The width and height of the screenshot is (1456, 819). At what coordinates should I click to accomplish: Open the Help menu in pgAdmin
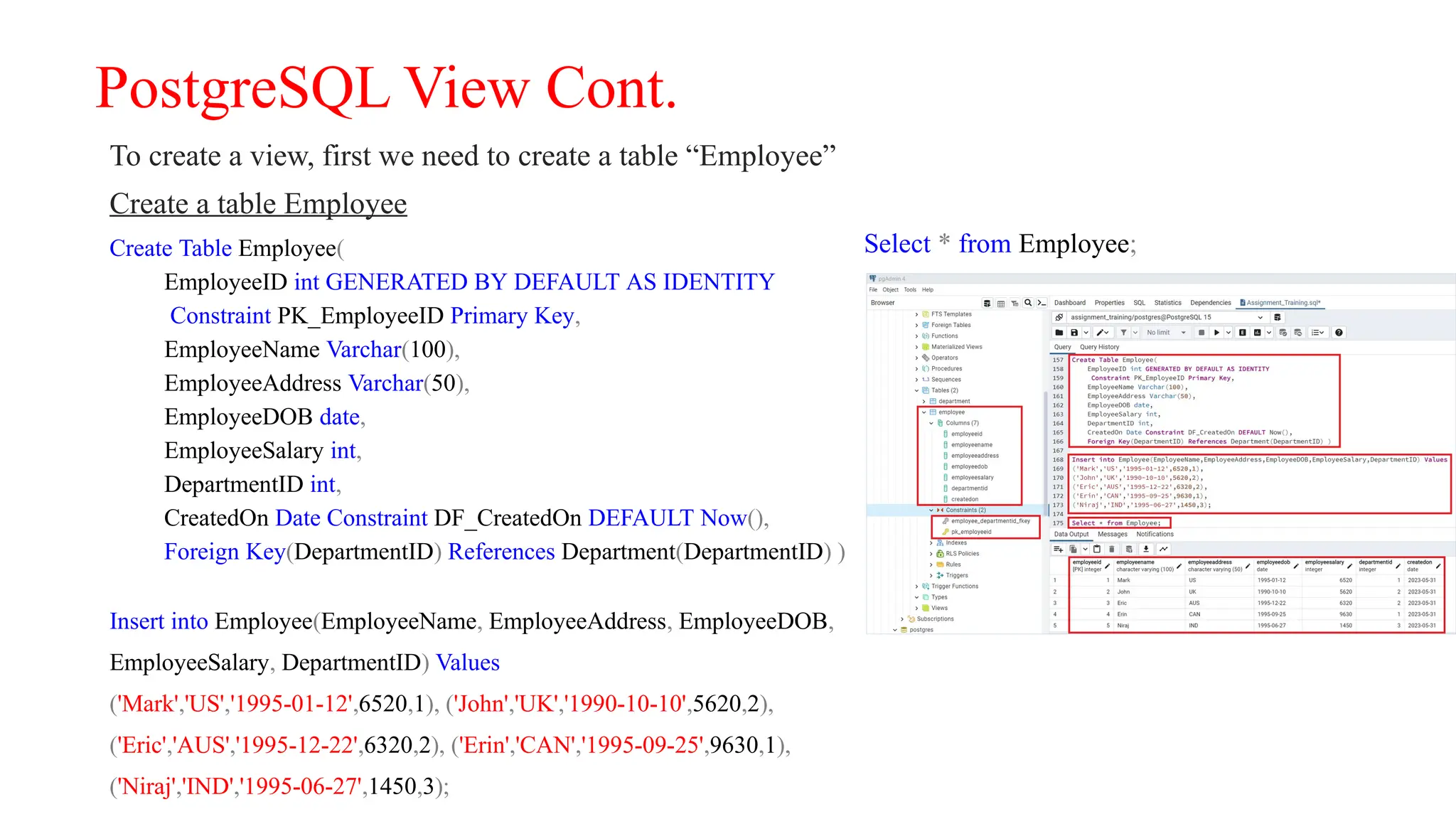click(928, 290)
